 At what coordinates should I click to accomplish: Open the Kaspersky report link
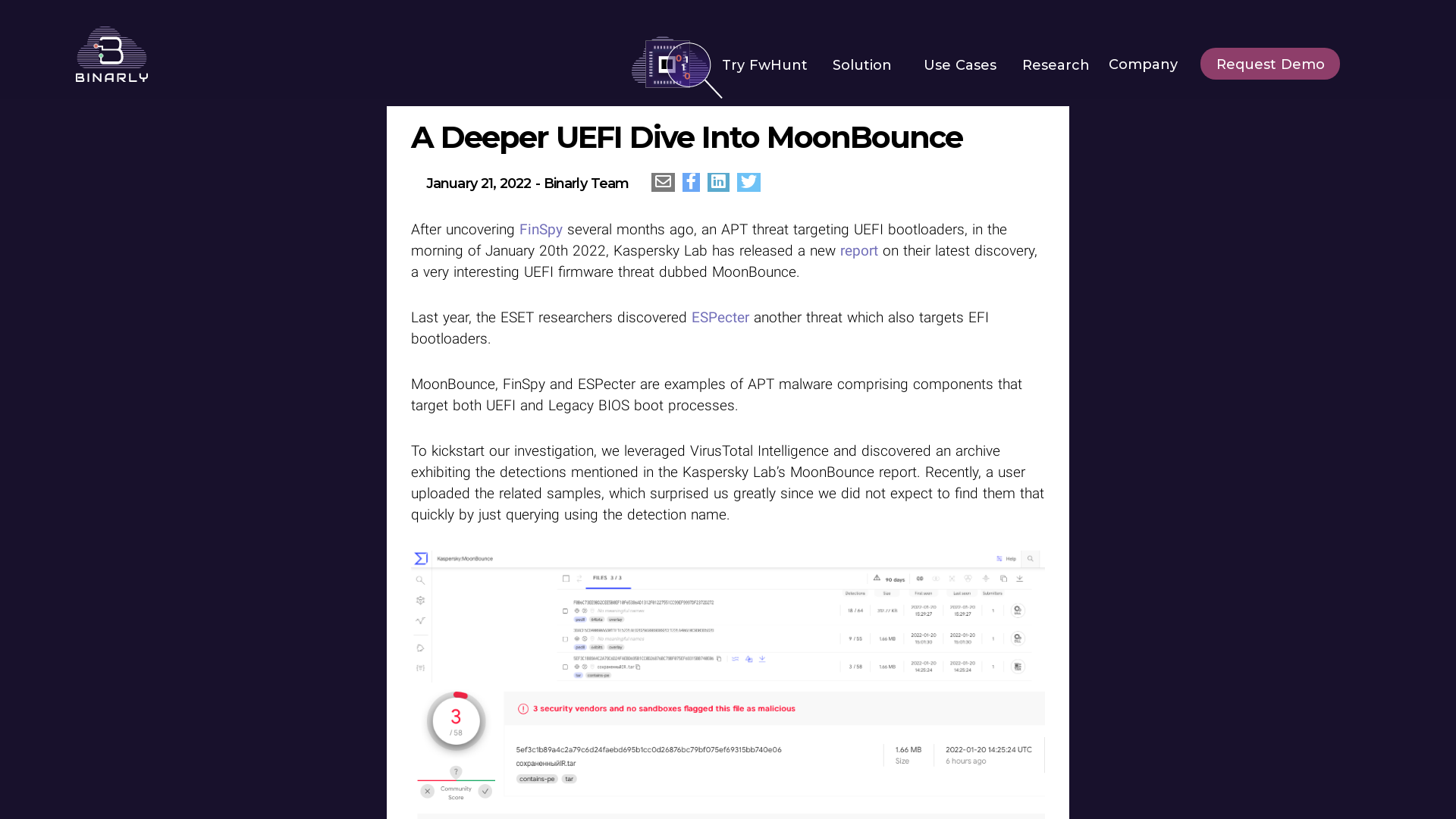pyautogui.click(x=858, y=251)
